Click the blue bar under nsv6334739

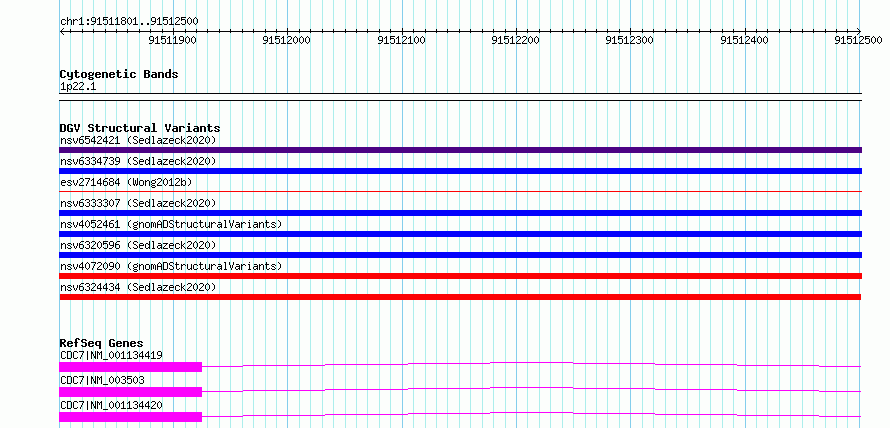pos(460,171)
